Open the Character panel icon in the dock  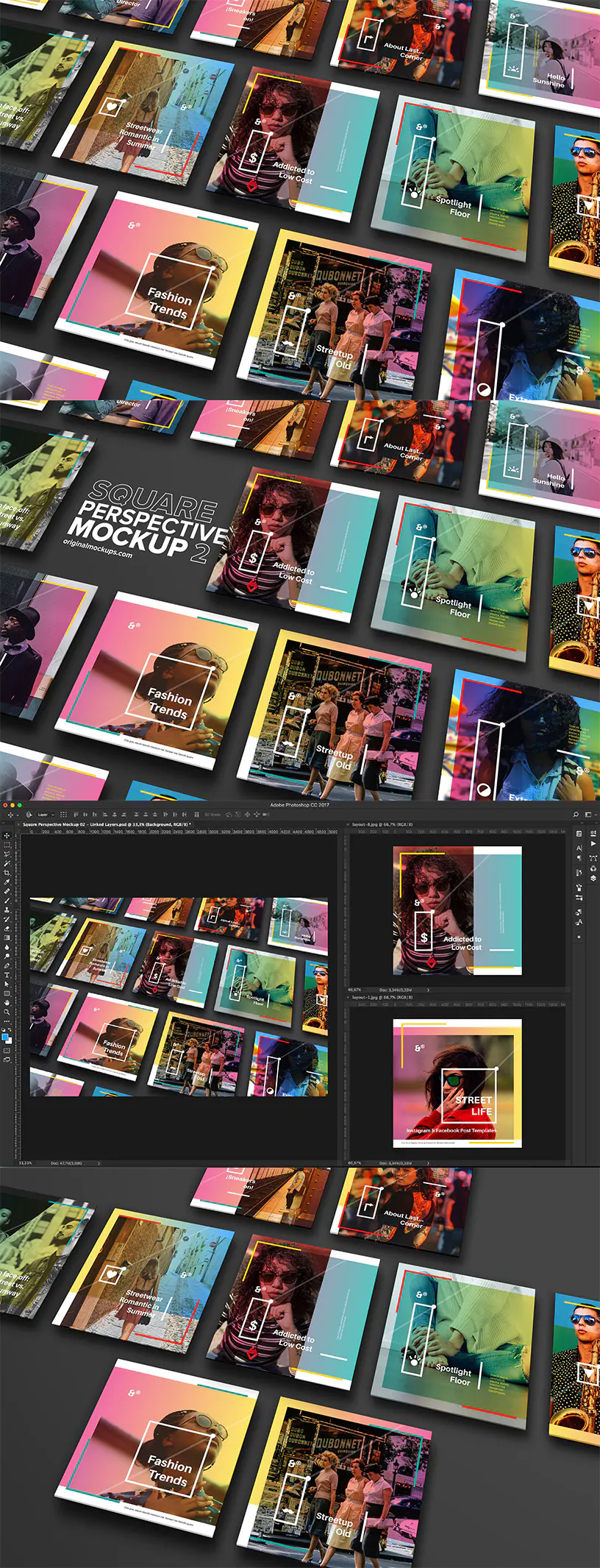(x=579, y=848)
